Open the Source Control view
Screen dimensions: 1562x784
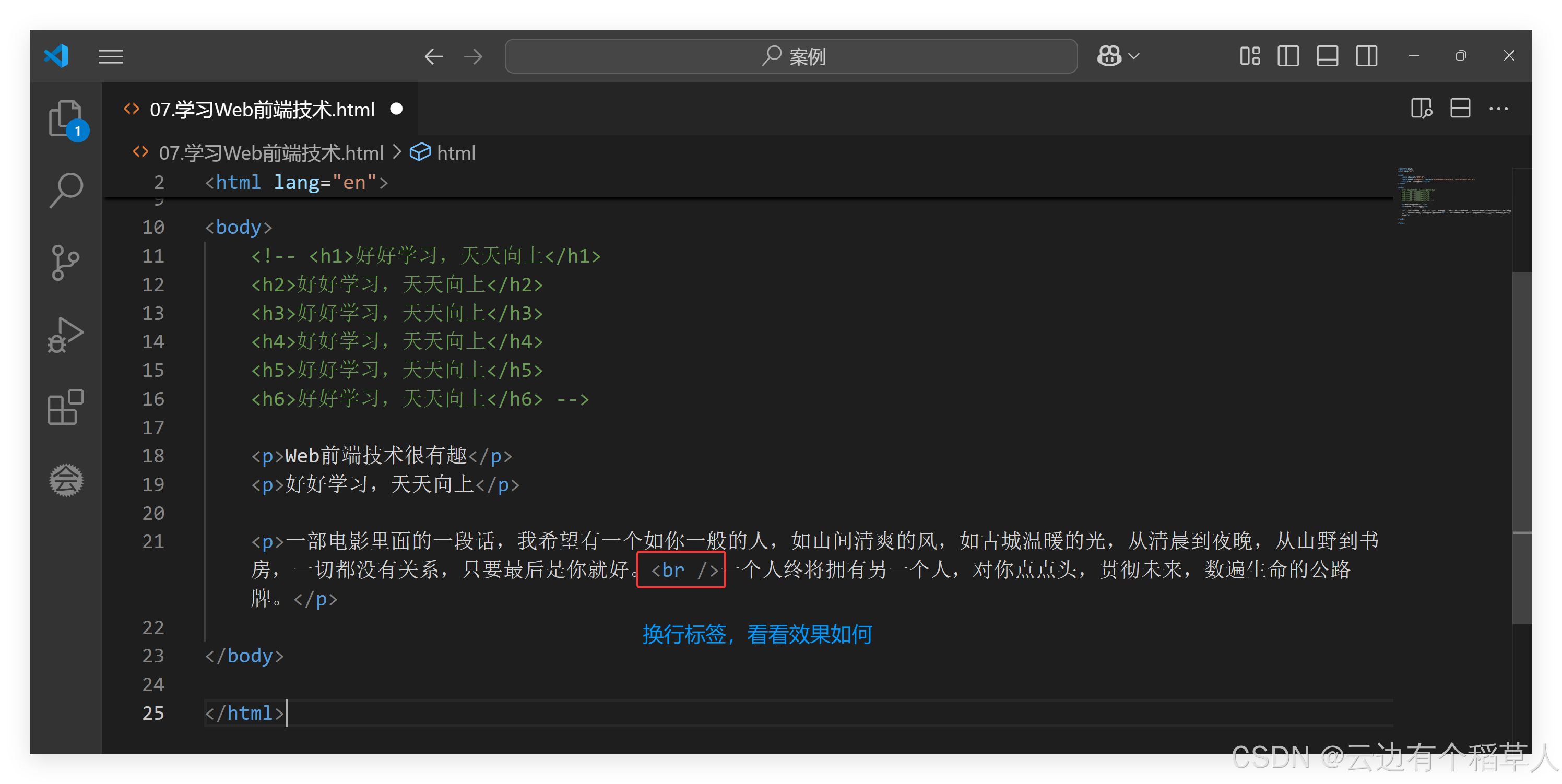coord(65,263)
